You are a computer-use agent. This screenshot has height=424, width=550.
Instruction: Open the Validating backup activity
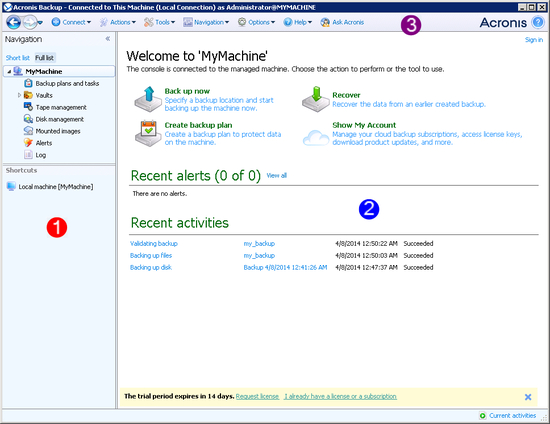click(x=154, y=243)
